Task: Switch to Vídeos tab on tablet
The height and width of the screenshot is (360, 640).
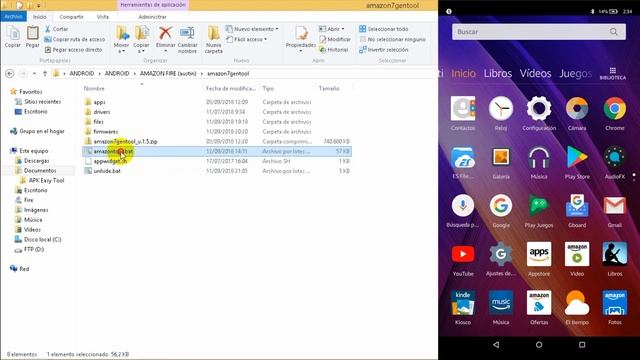Action: click(x=536, y=73)
